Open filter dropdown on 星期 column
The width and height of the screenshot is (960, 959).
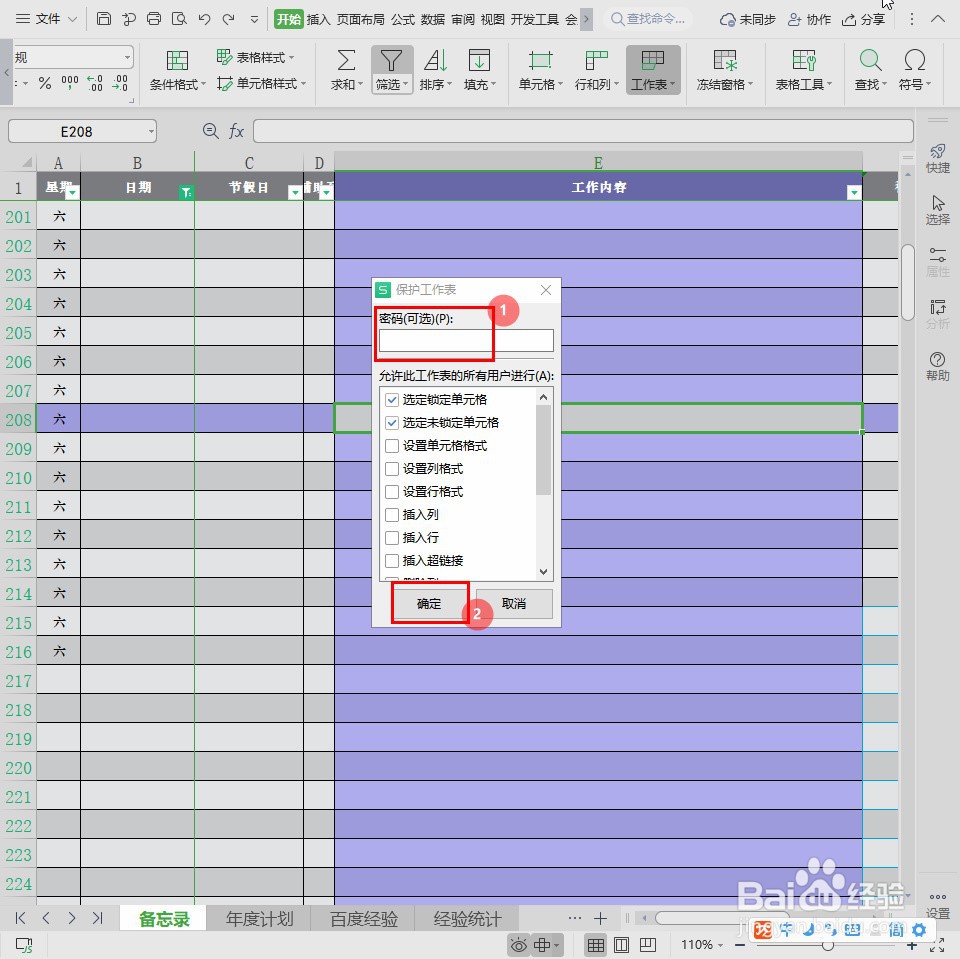click(x=73, y=192)
